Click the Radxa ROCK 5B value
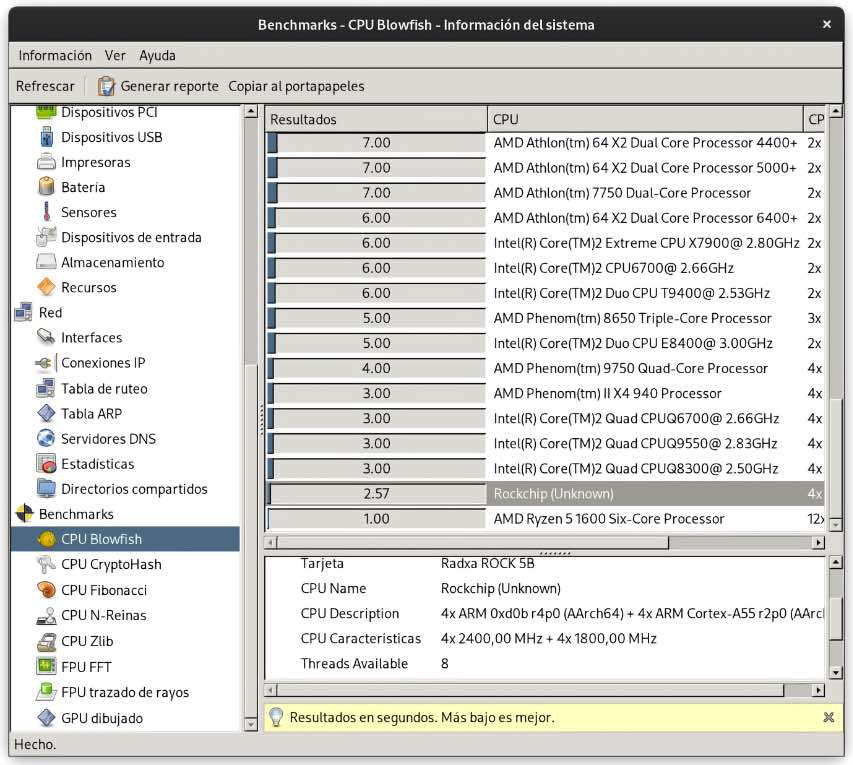The height and width of the screenshot is (765, 853). (487, 563)
